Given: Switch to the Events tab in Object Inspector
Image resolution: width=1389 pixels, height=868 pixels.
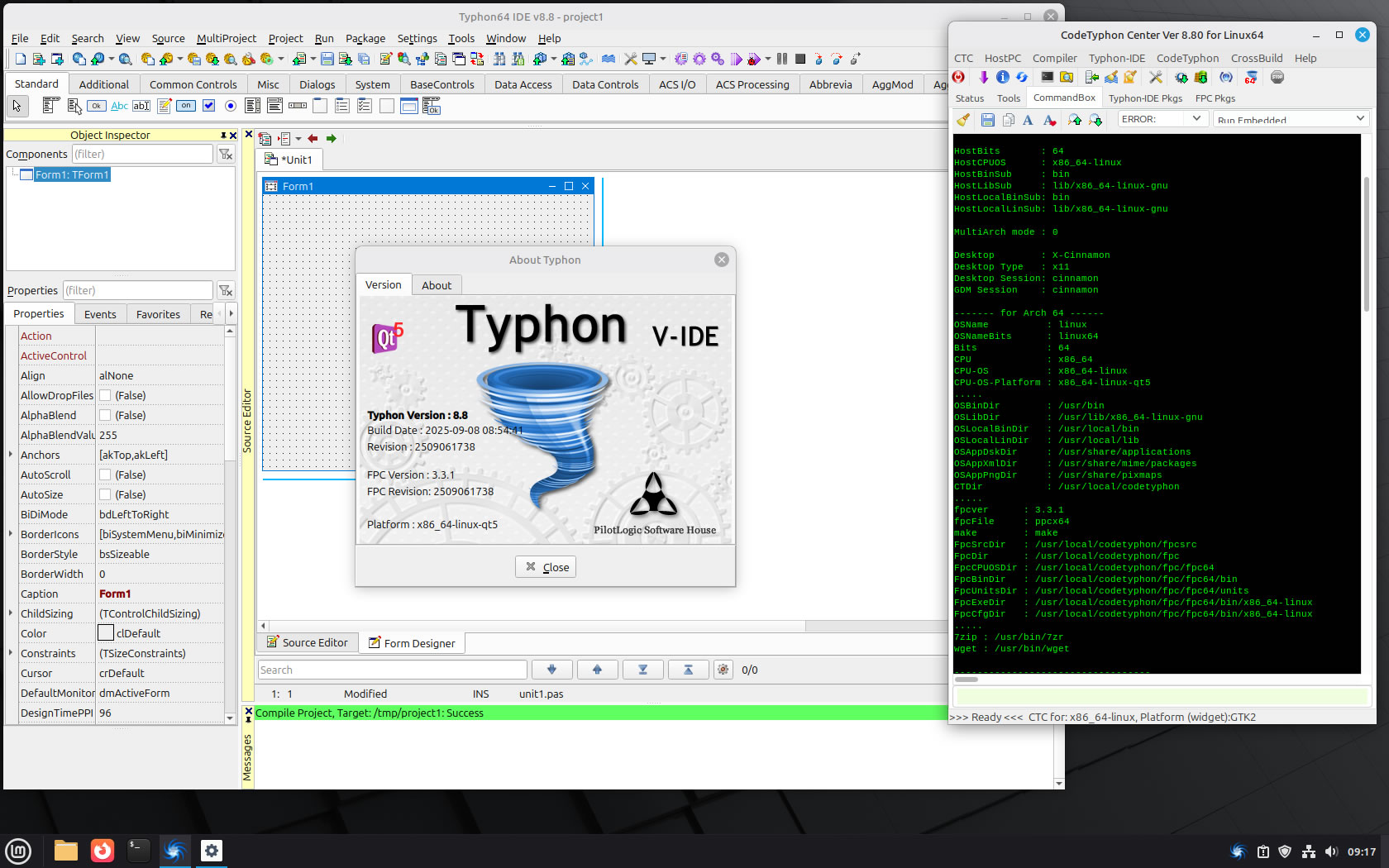Looking at the screenshot, I should (100, 314).
